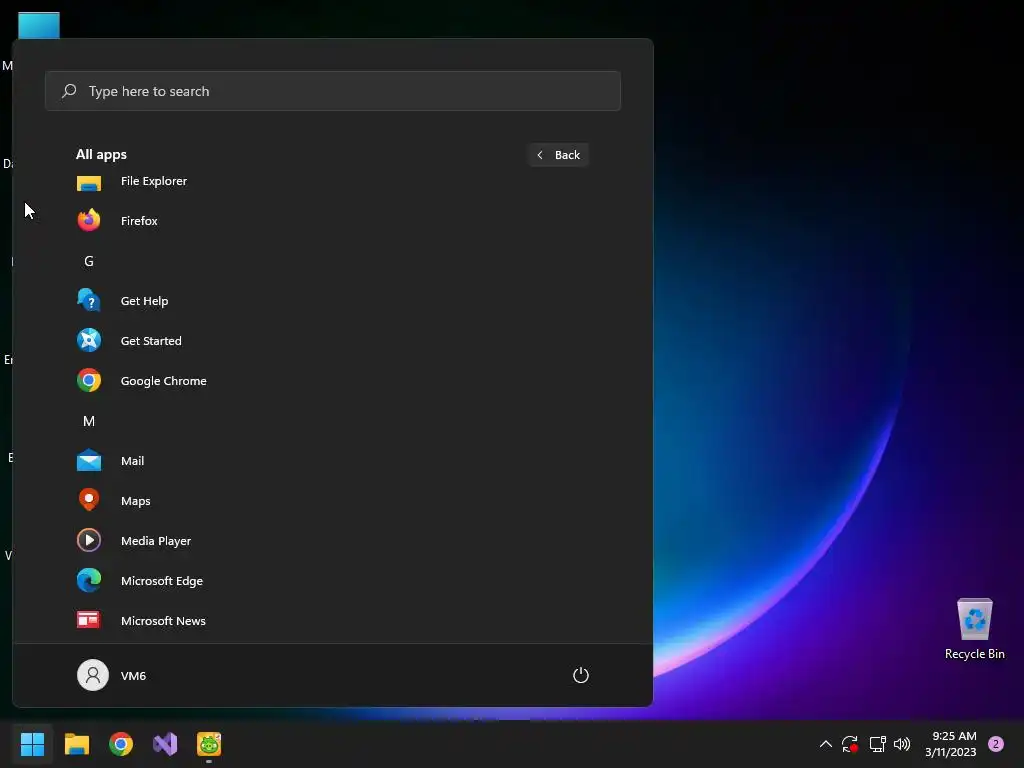This screenshot has height=768, width=1024.
Task: Click the VM6 username text
Action: click(x=133, y=676)
